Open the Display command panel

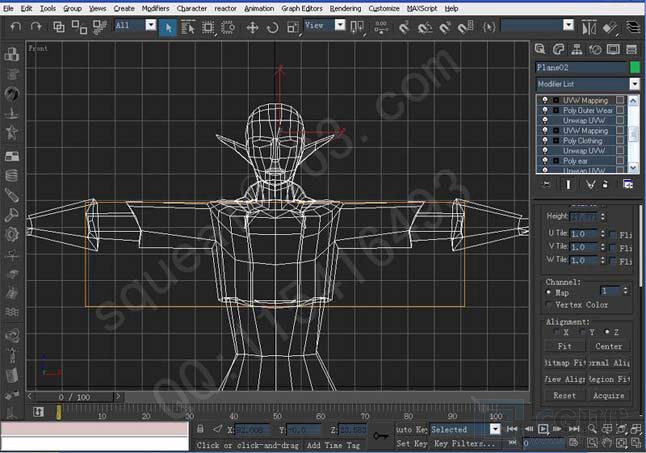tap(613, 49)
